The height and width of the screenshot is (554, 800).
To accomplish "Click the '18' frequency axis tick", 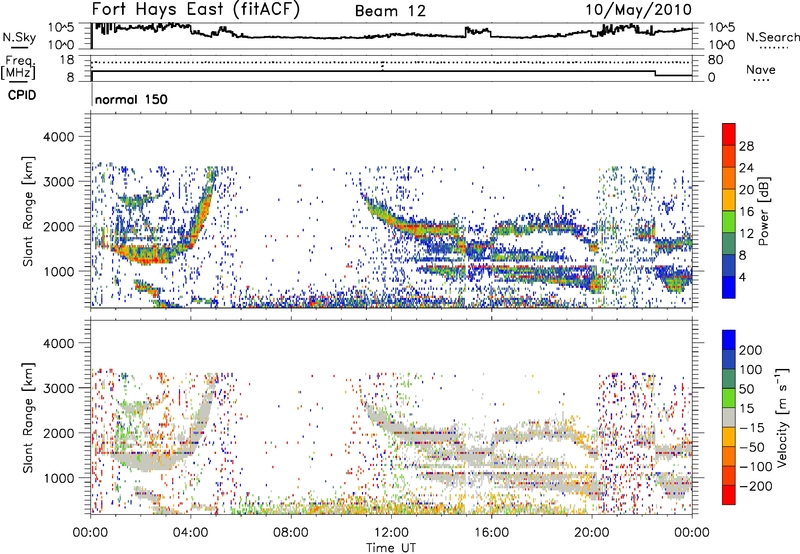I will [67, 60].
